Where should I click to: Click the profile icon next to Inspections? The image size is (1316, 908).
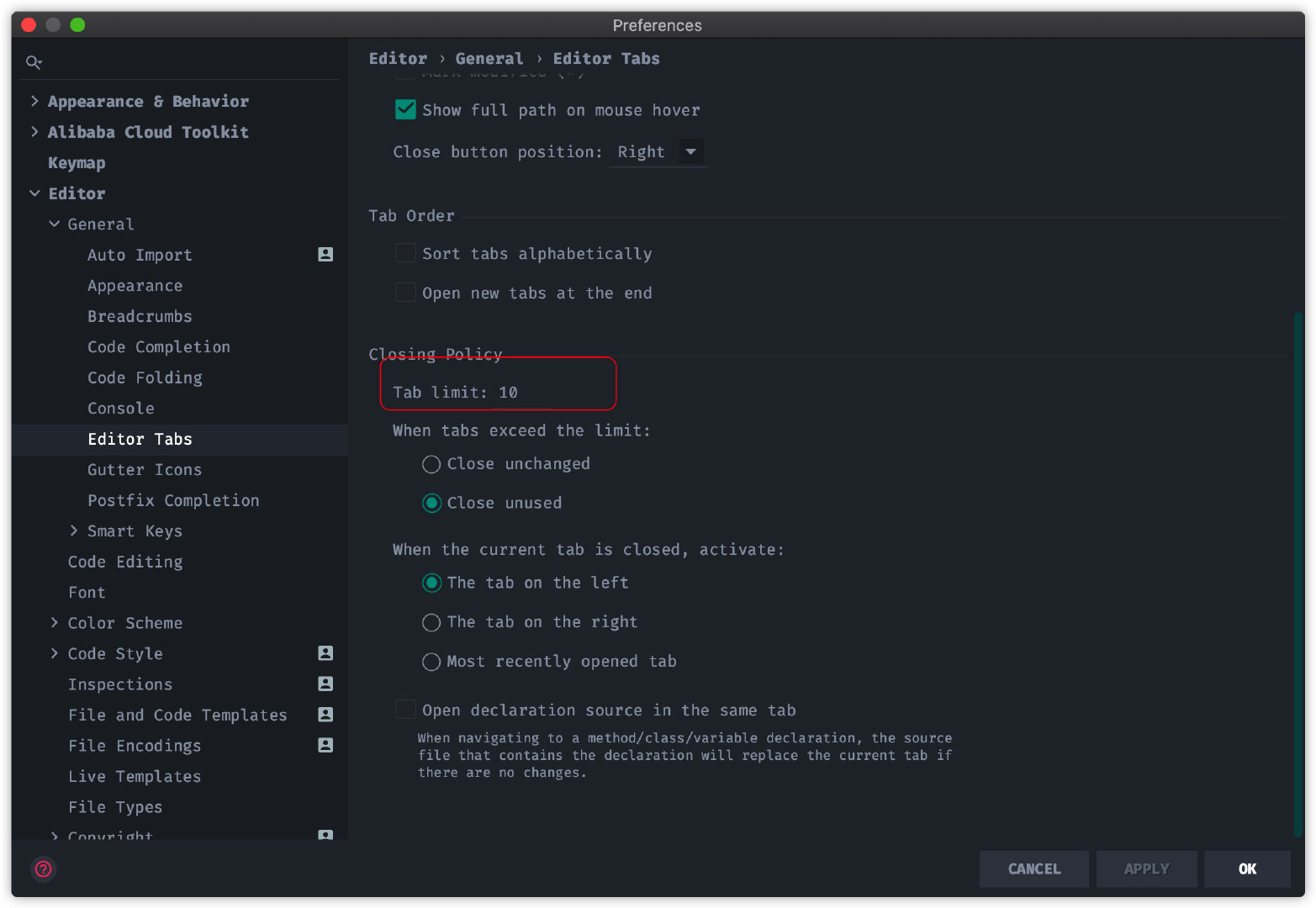point(325,684)
